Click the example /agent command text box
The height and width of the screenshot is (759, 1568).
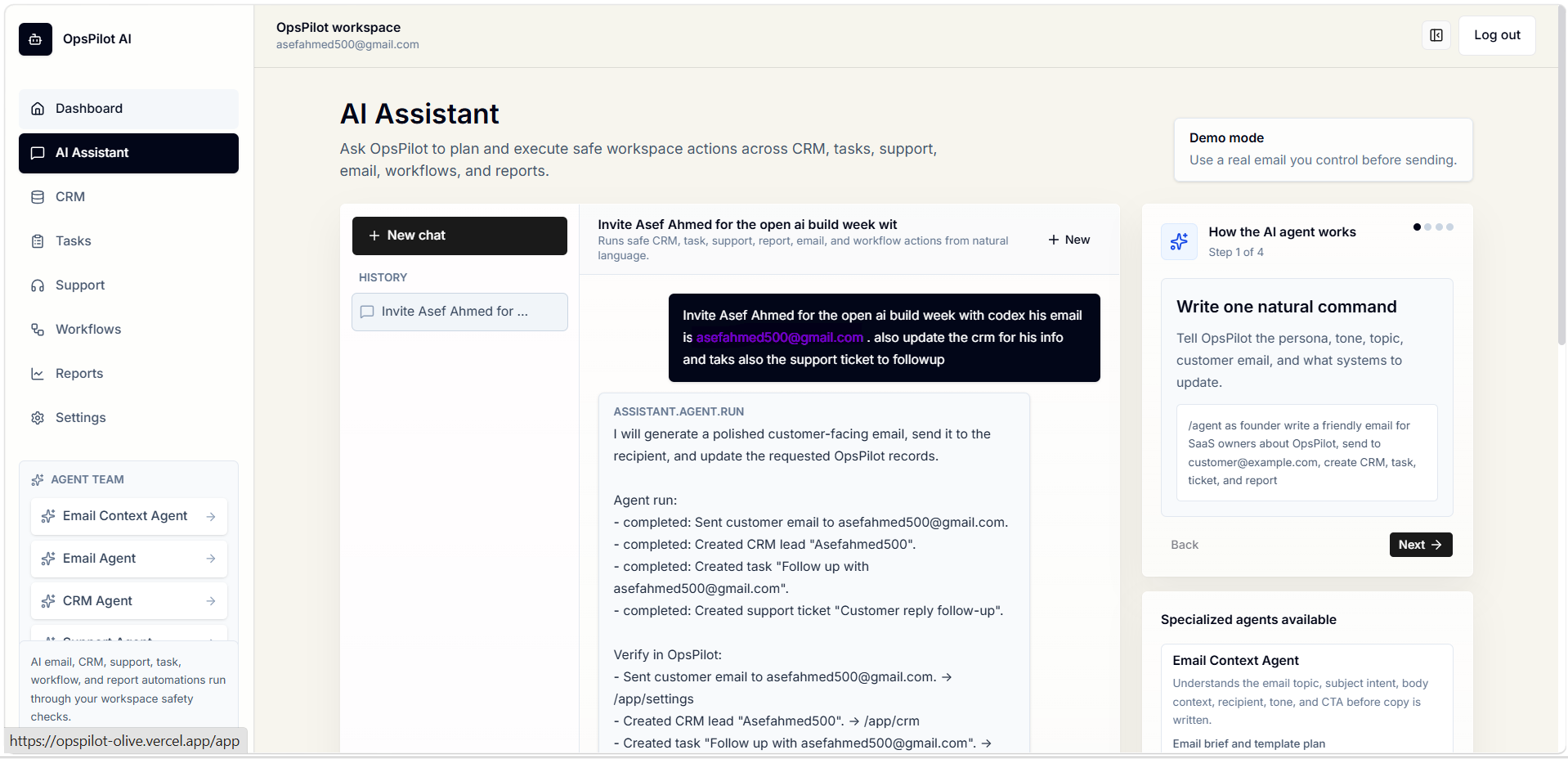[x=1306, y=453]
